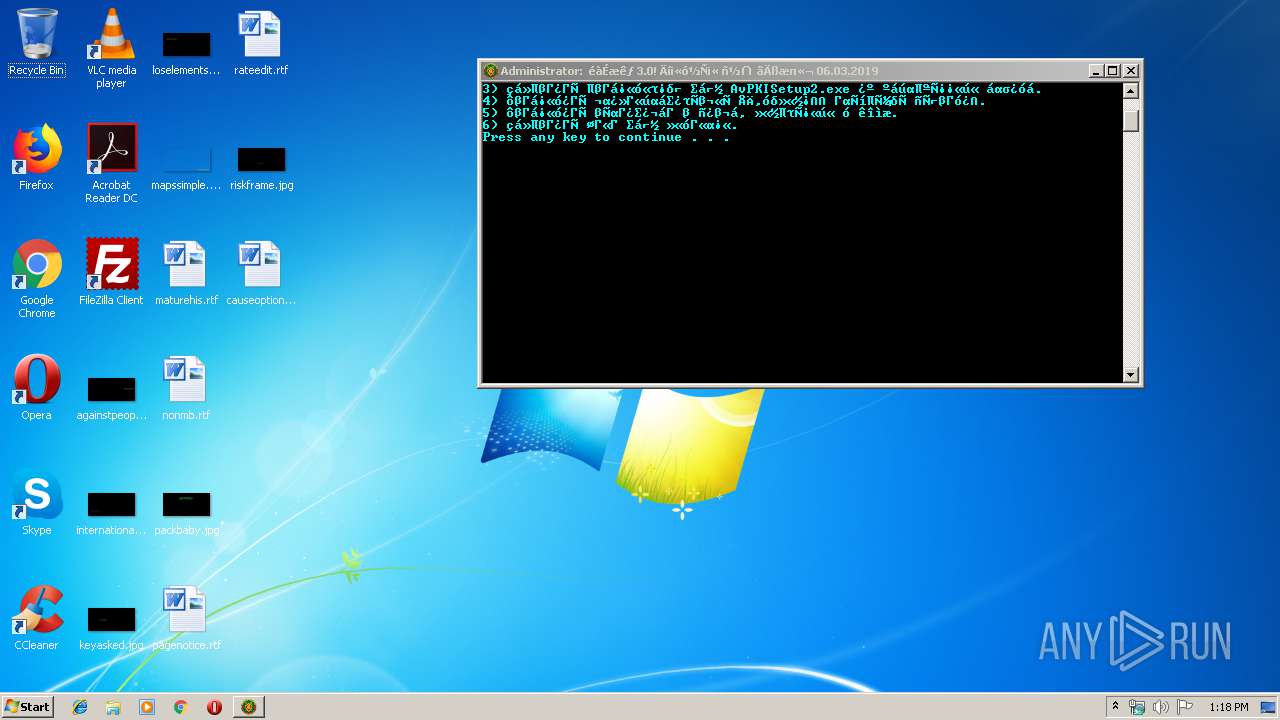Click console scrollbar down arrow
Screen dimensions: 1280x720
tap(1131, 375)
